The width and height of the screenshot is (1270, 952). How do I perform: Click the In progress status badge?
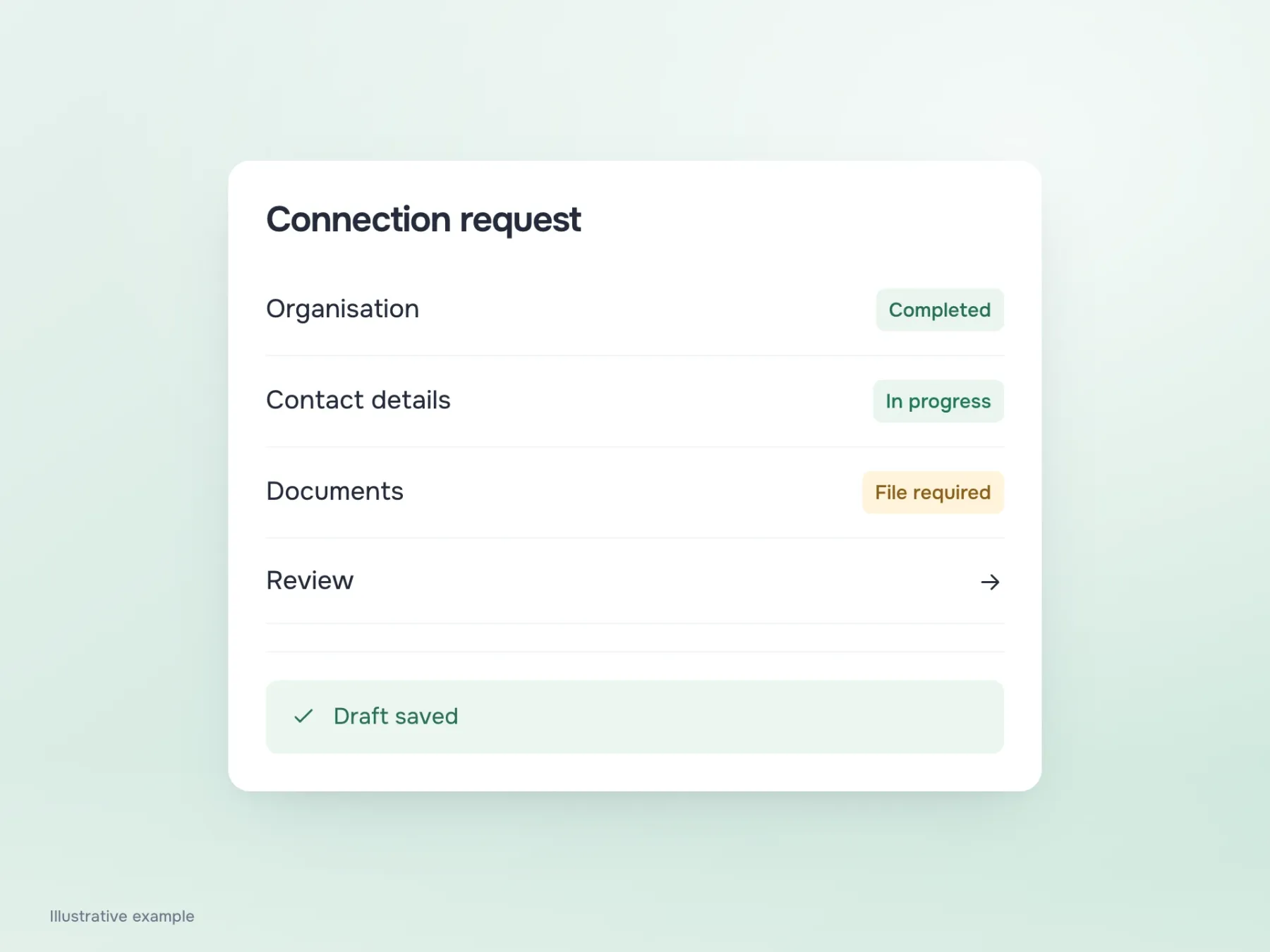938,401
